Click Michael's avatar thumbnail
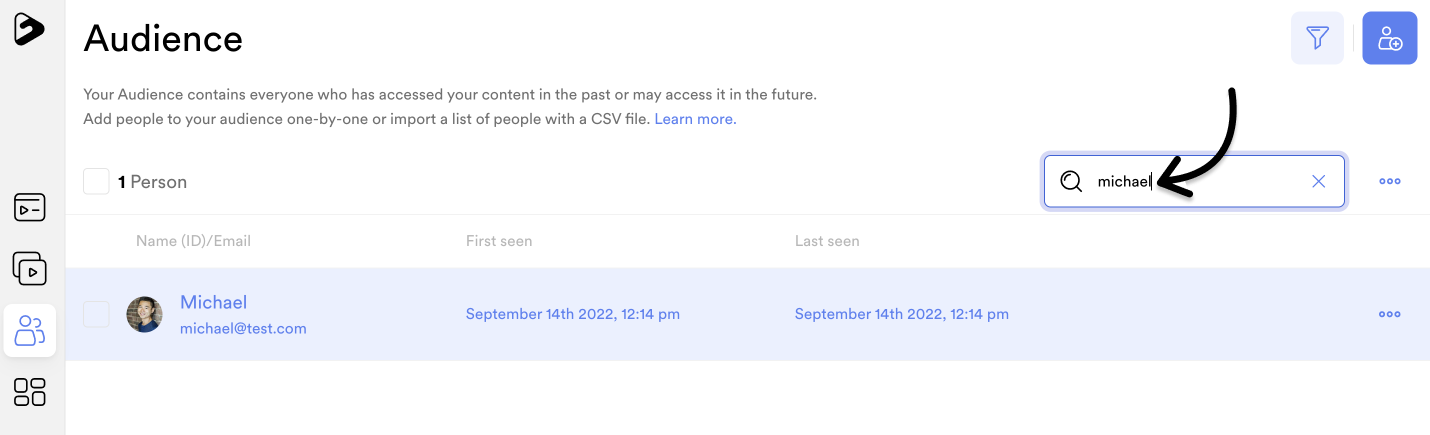This screenshot has height=435, width=1430. pyautogui.click(x=145, y=314)
